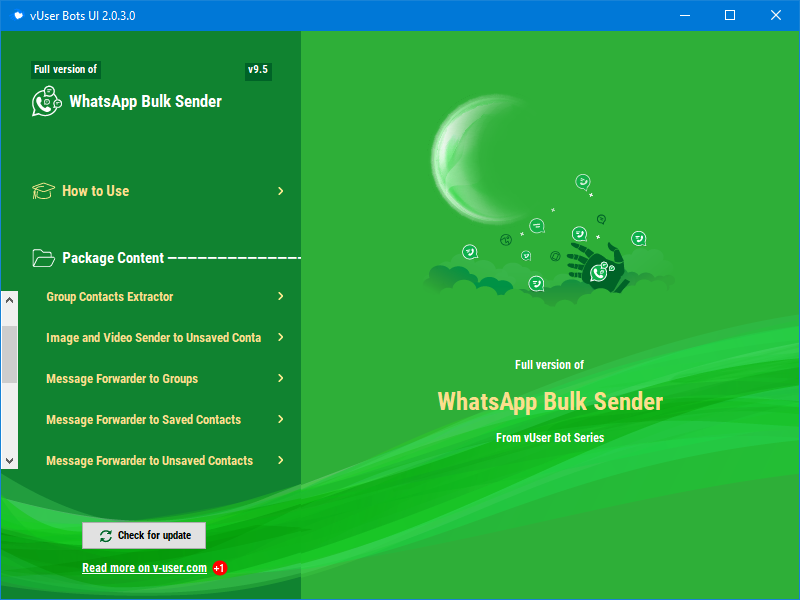This screenshot has width=800, height=600.
Task: Click the large WhatsApp Bulk Sender title
Action: coord(550,402)
